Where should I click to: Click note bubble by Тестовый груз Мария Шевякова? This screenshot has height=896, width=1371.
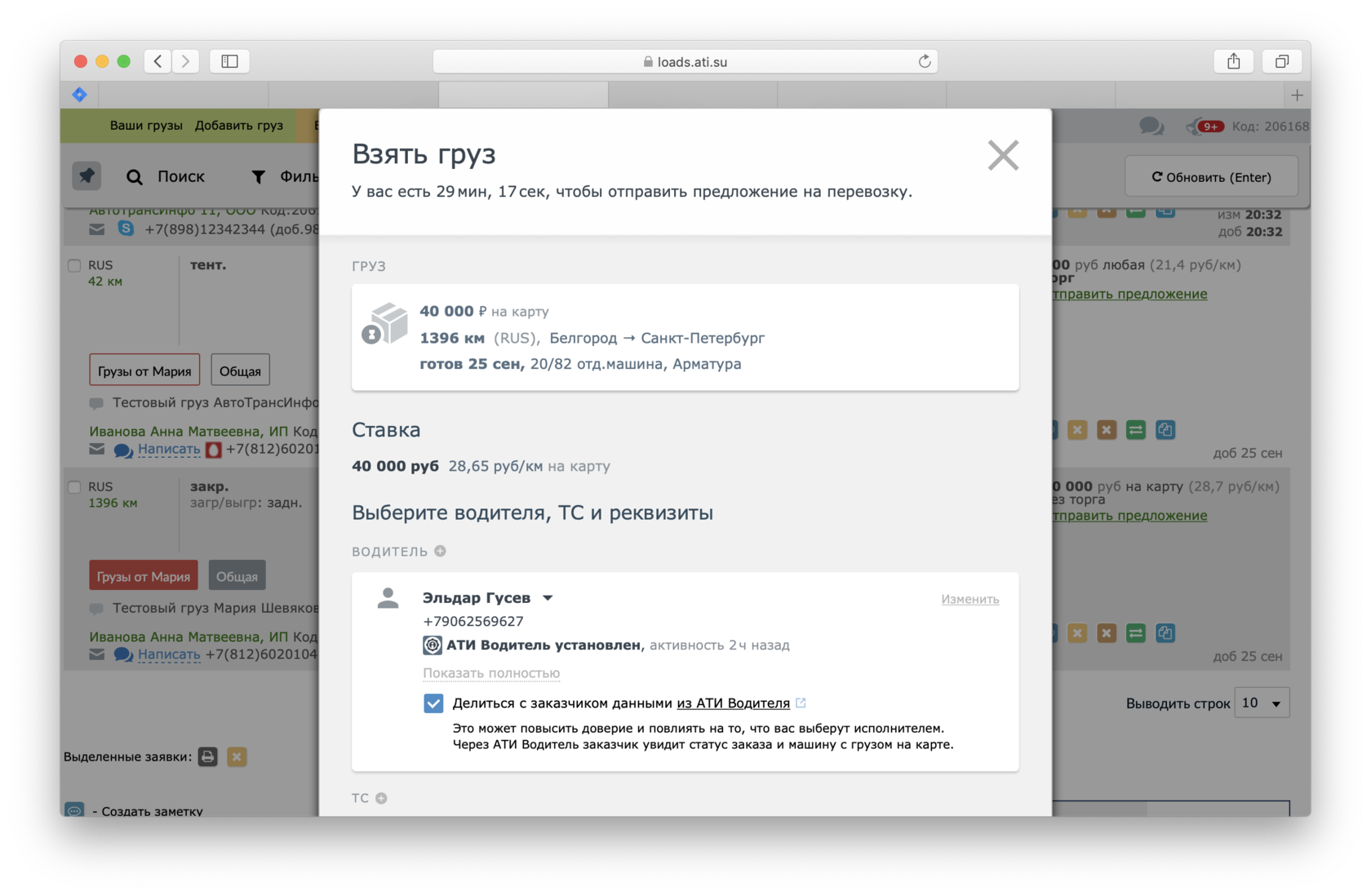pos(96,609)
